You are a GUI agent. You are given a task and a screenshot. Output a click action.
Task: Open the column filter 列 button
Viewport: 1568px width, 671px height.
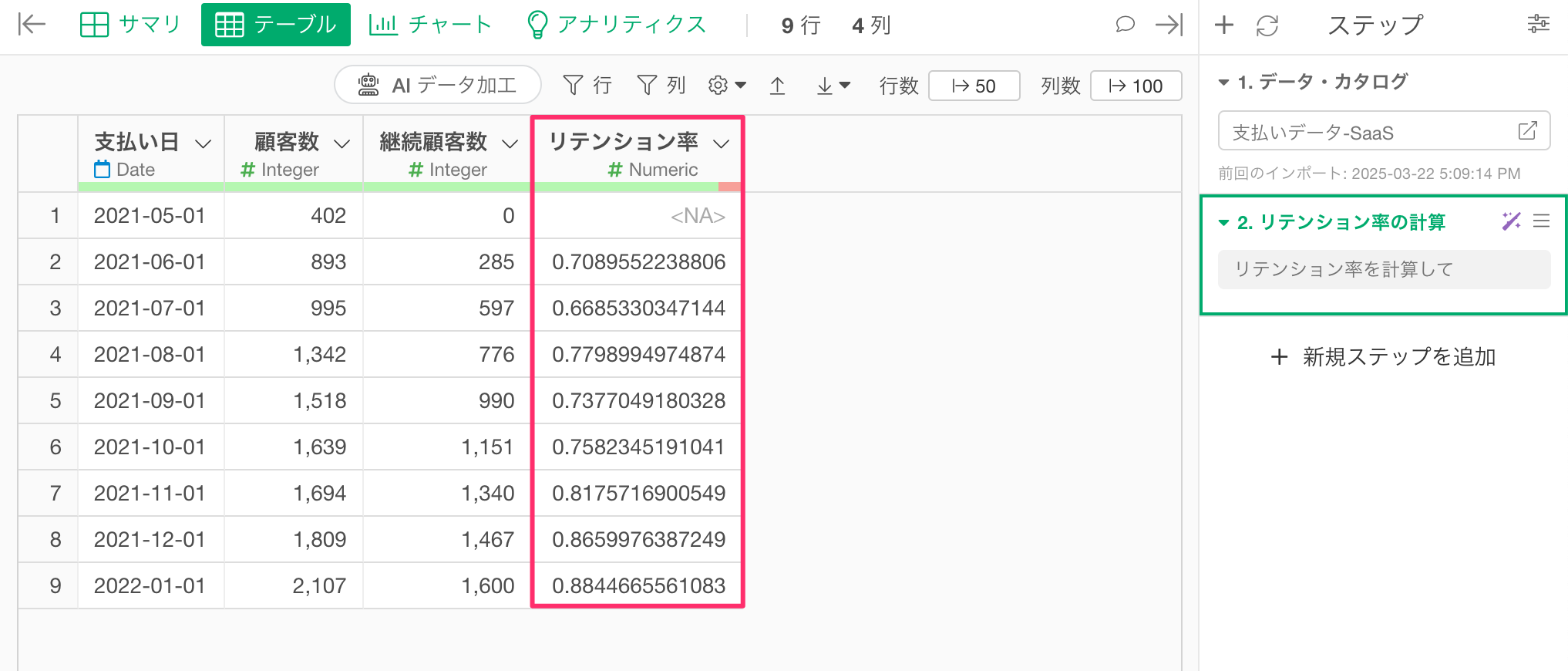661,85
